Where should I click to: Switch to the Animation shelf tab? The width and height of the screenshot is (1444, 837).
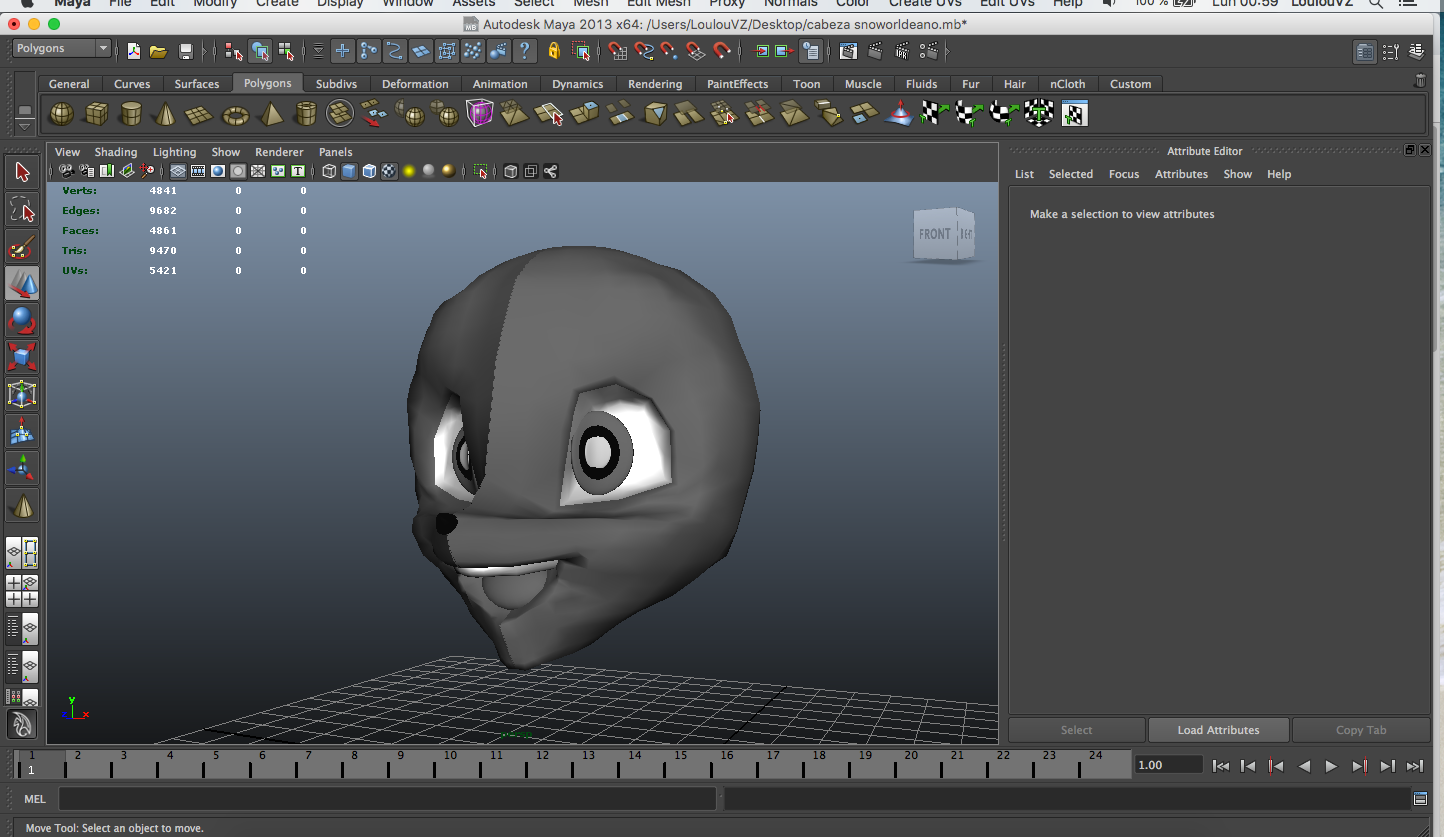coord(500,84)
